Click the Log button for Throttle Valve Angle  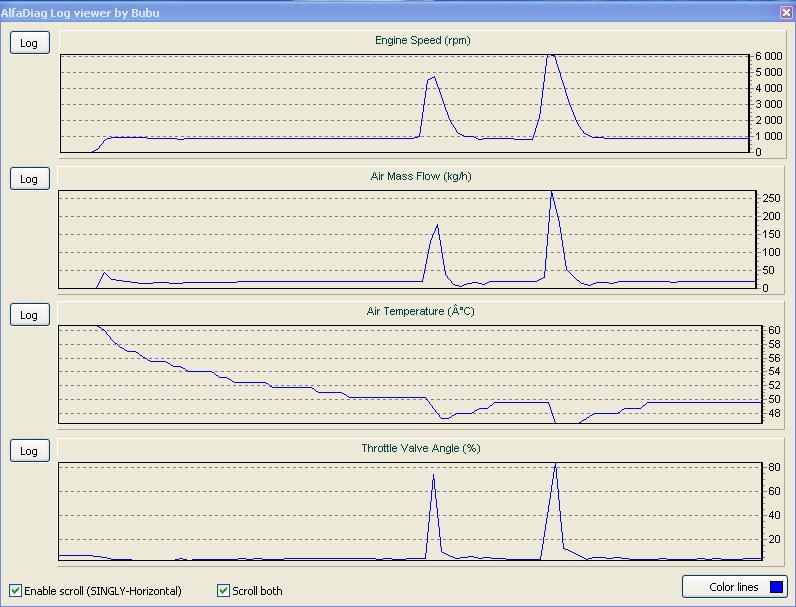click(30, 451)
